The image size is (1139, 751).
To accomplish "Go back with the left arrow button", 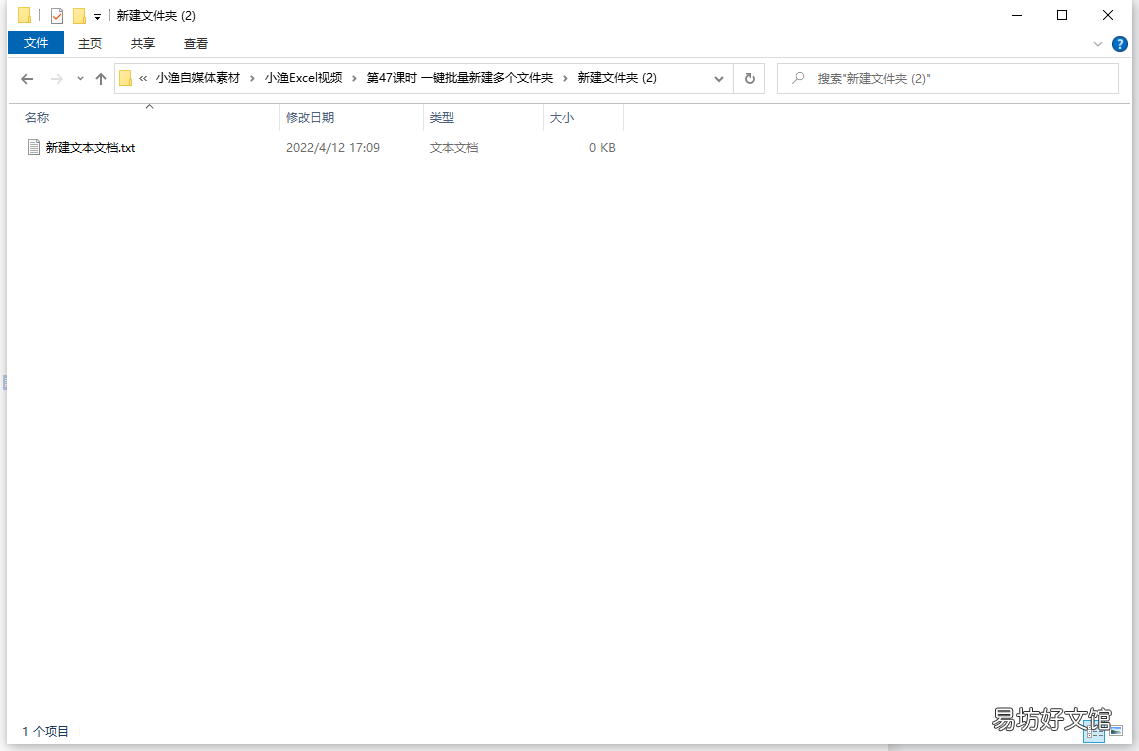I will (28, 78).
